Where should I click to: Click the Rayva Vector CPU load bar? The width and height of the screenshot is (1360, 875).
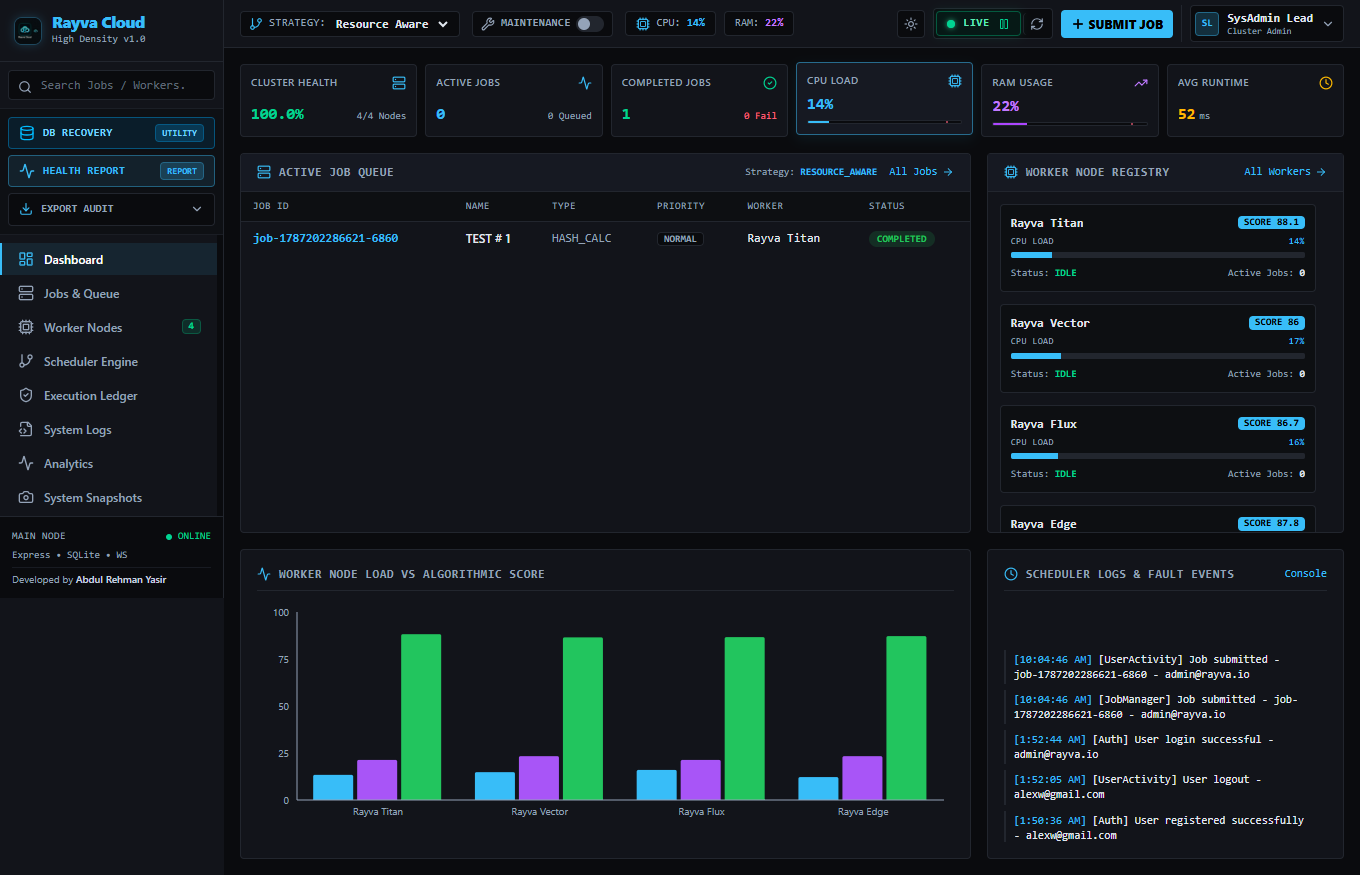pos(1157,355)
